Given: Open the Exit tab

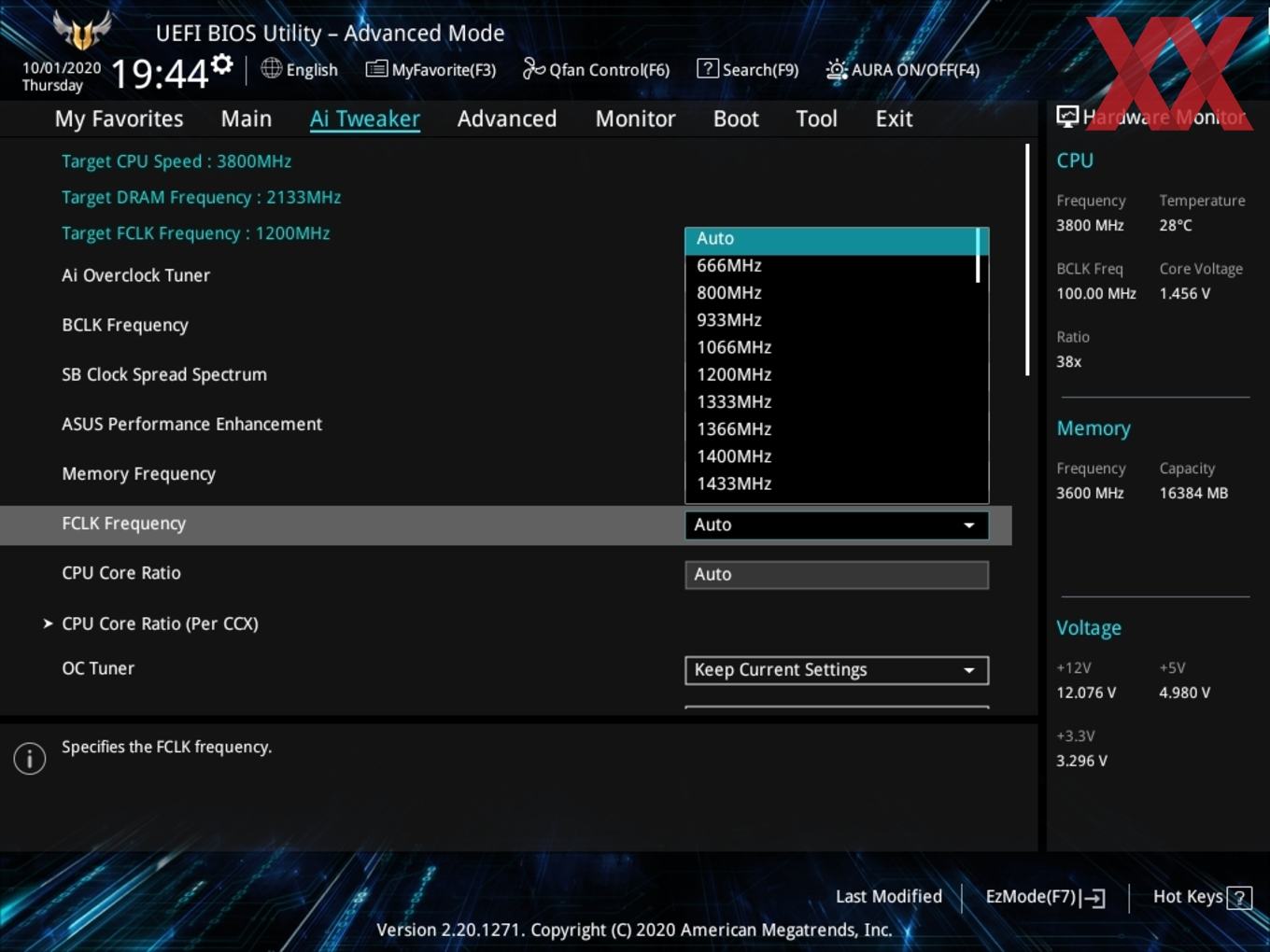Looking at the screenshot, I should click(x=894, y=119).
